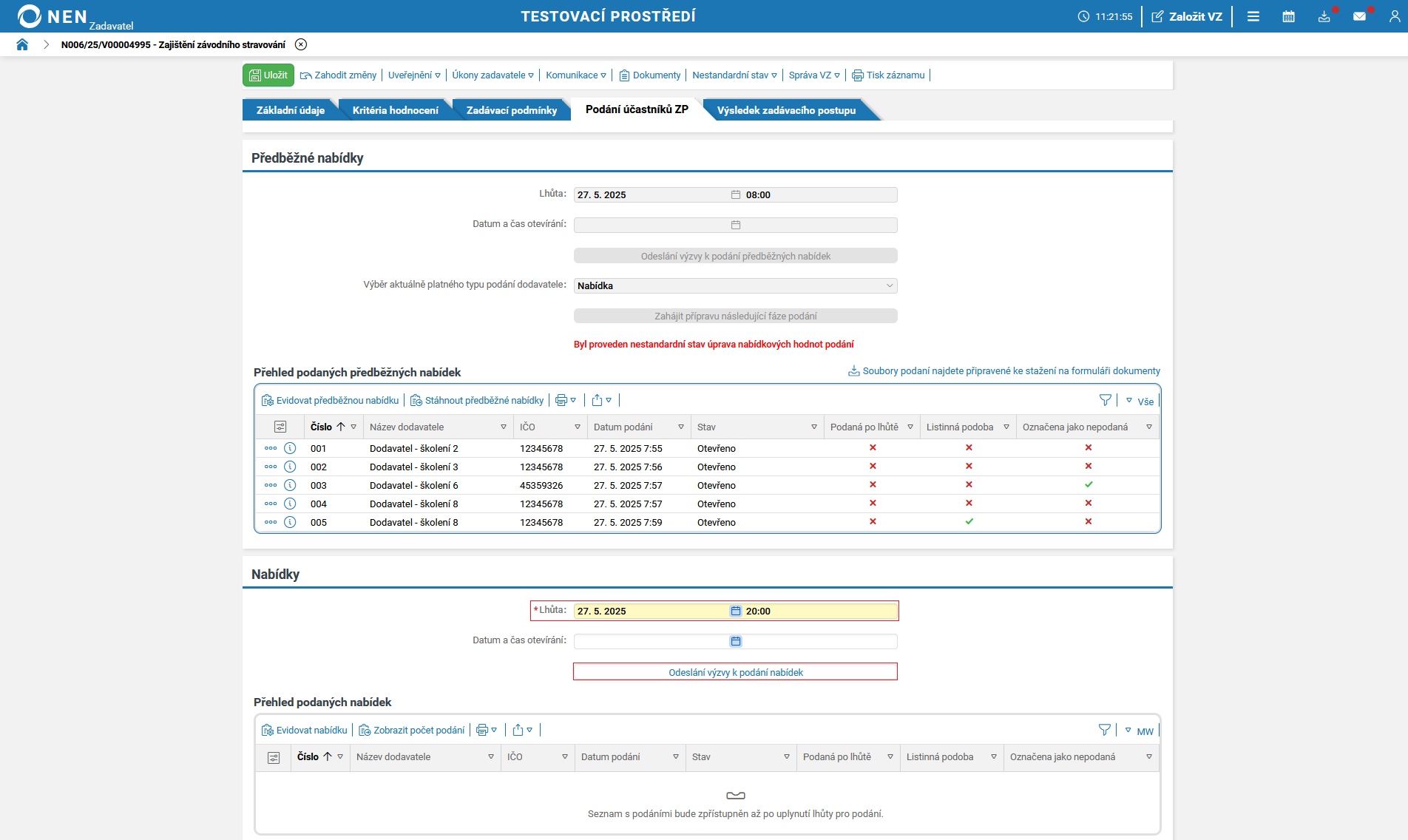
Task: Open calendar picker for preliminary opening date
Action: click(x=736, y=225)
